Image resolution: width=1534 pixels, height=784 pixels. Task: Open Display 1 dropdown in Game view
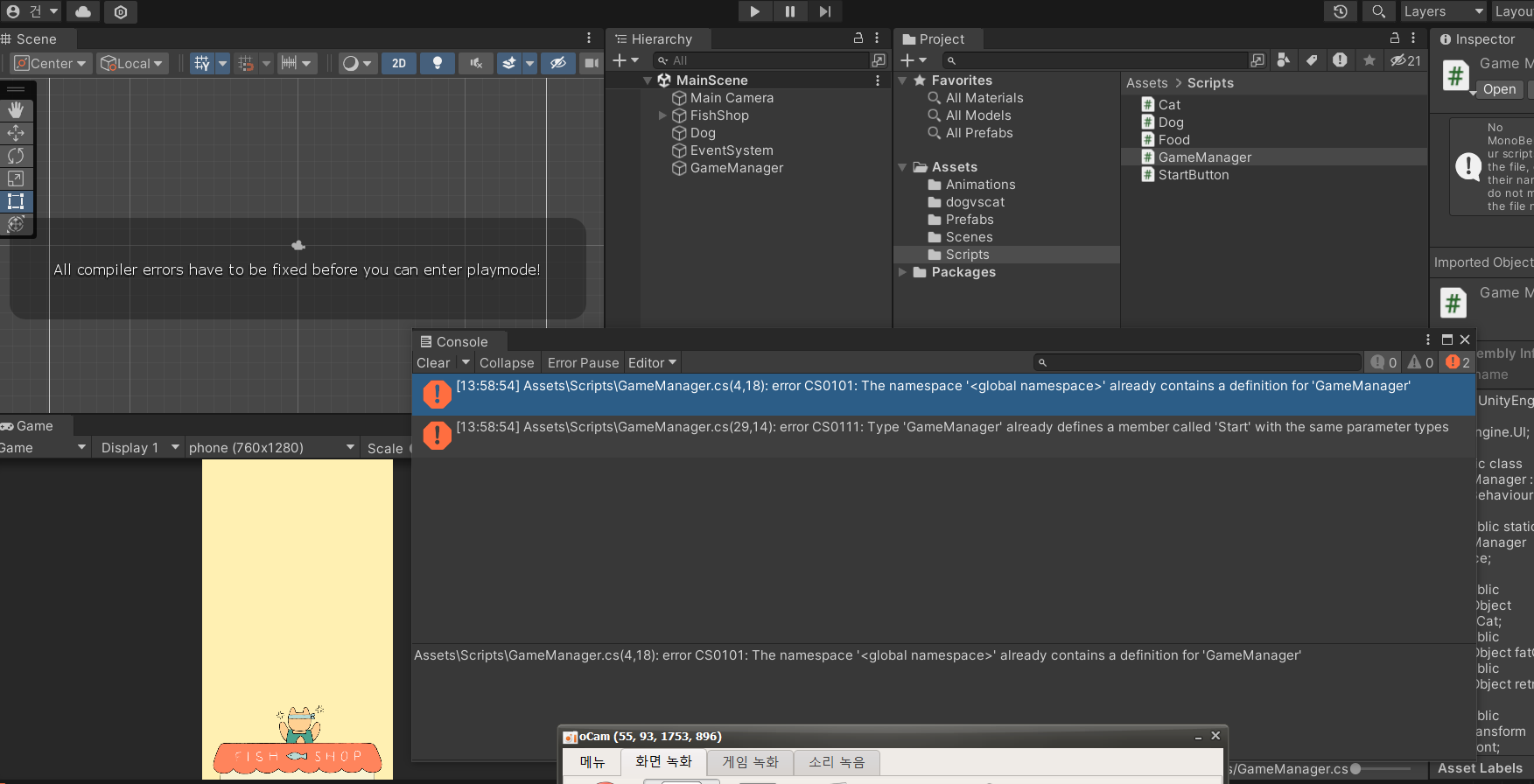click(x=140, y=447)
